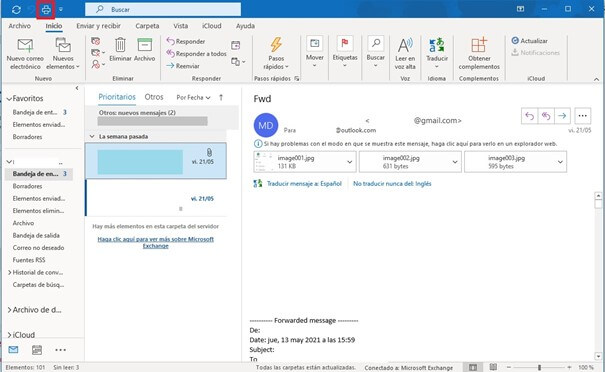The height and width of the screenshot is (372, 605).
Task: Collapse the Favoritos section
Action: click(x=9, y=99)
